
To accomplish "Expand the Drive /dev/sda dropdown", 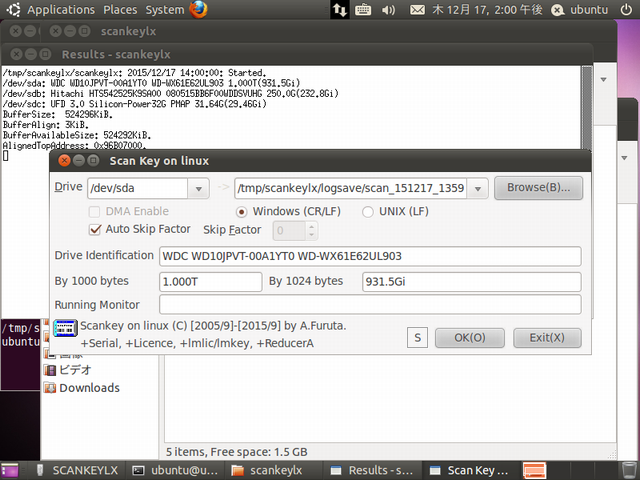I will tap(199, 189).
